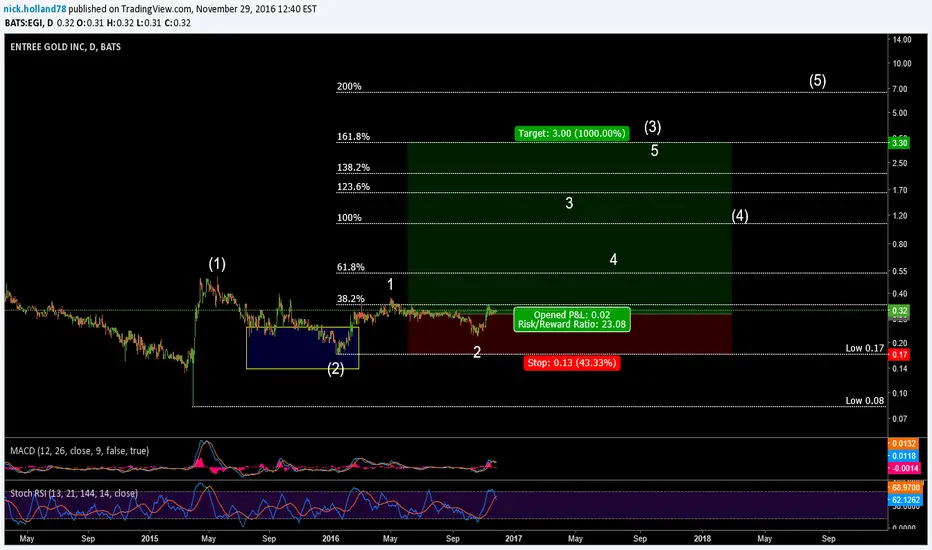Viewport: 932px width, 550px height.
Task: Click the 0.07 price scale label
Action: pos(900,419)
